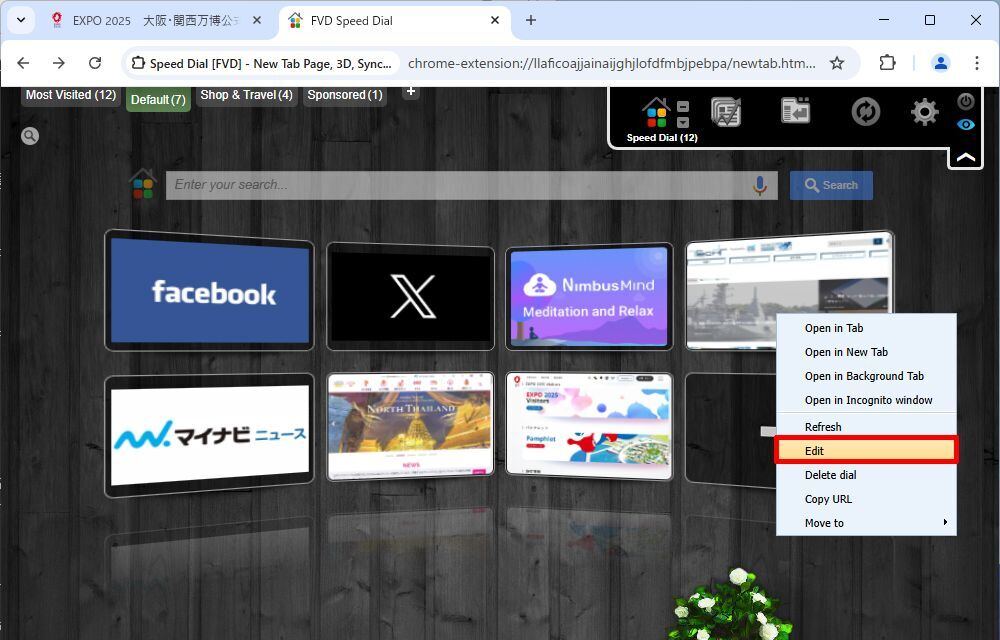Click the down arrow beside Speed Dial icon
The width and height of the screenshot is (1000, 640).
point(682,122)
